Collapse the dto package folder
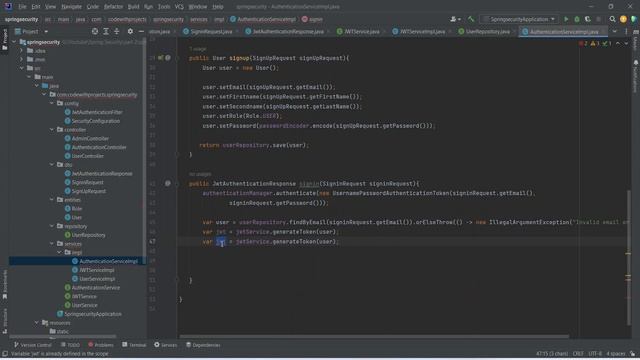This screenshot has height=360, width=640. click(52, 165)
